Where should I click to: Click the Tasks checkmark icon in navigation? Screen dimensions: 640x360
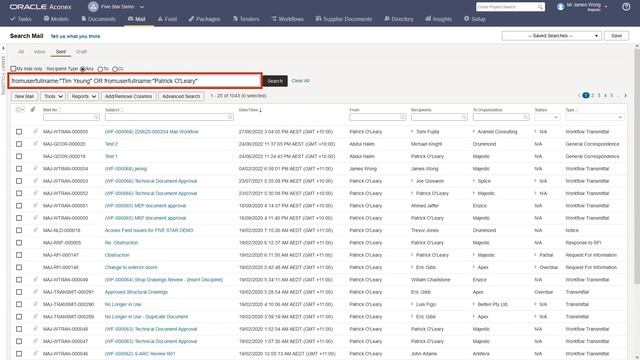pos(13,19)
